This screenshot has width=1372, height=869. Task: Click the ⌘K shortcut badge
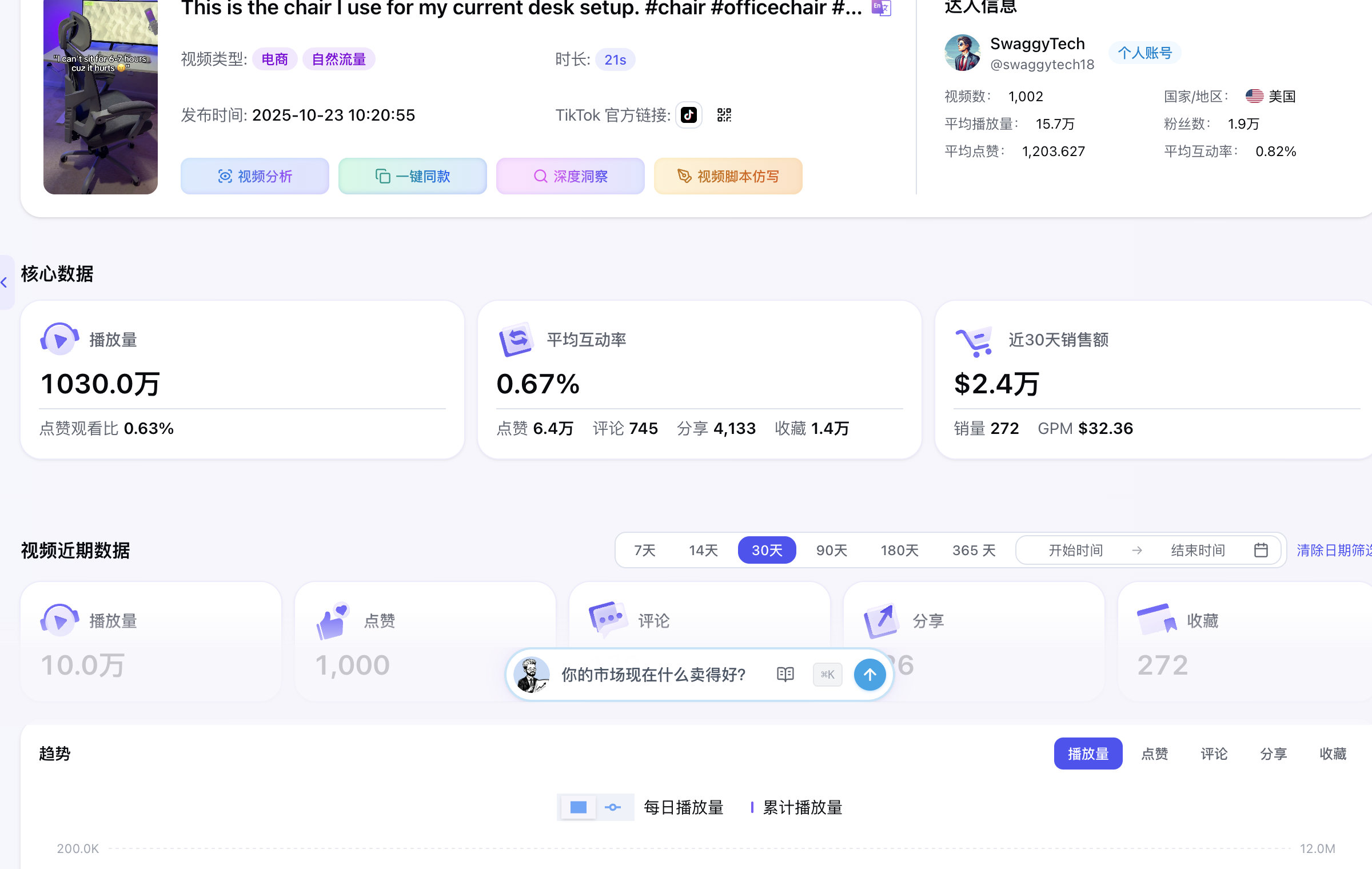click(827, 675)
